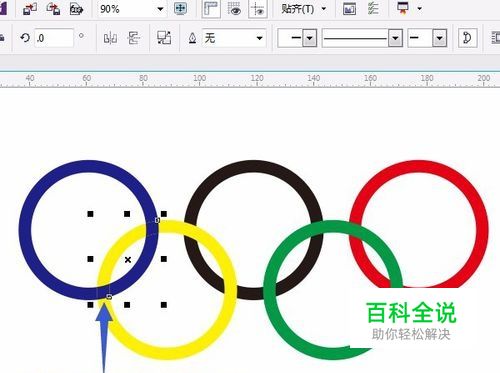
Task: Click the outline pen icon
Action: coord(192,38)
